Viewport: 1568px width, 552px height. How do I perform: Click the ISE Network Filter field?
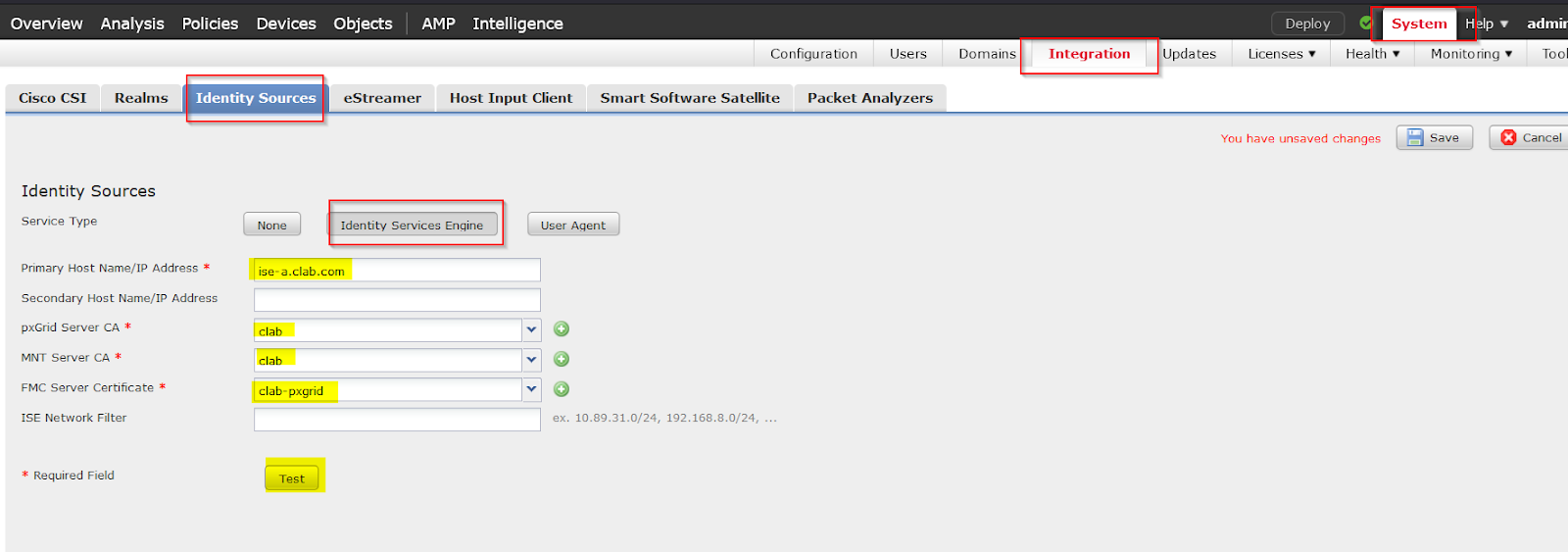coord(397,420)
